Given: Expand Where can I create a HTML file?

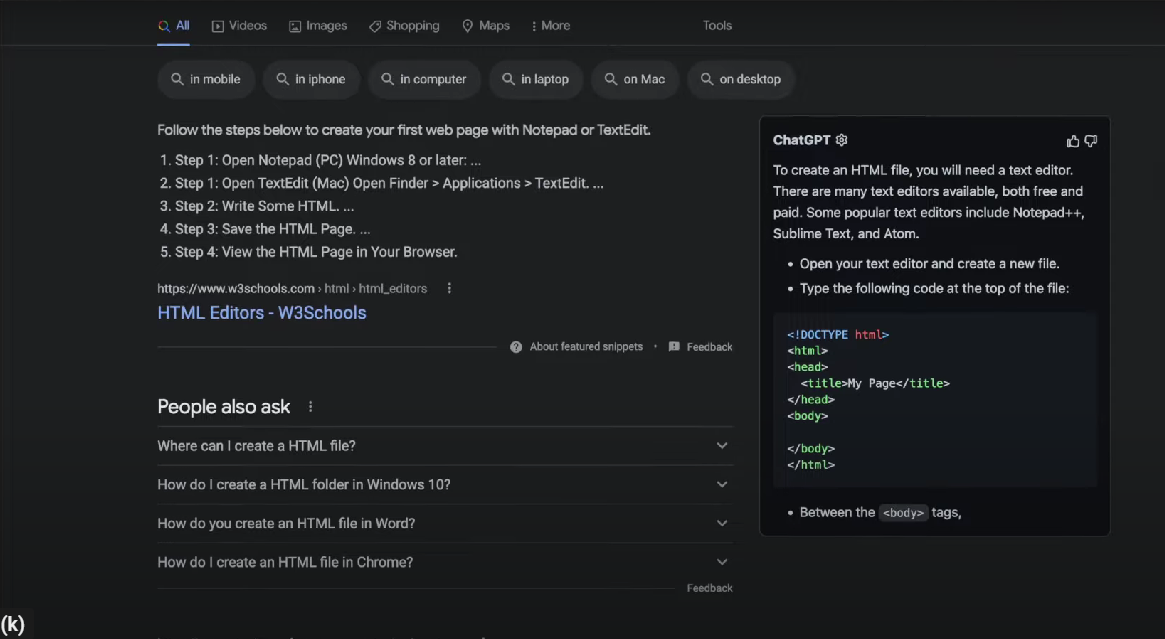Looking at the screenshot, I should [x=444, y=446].
